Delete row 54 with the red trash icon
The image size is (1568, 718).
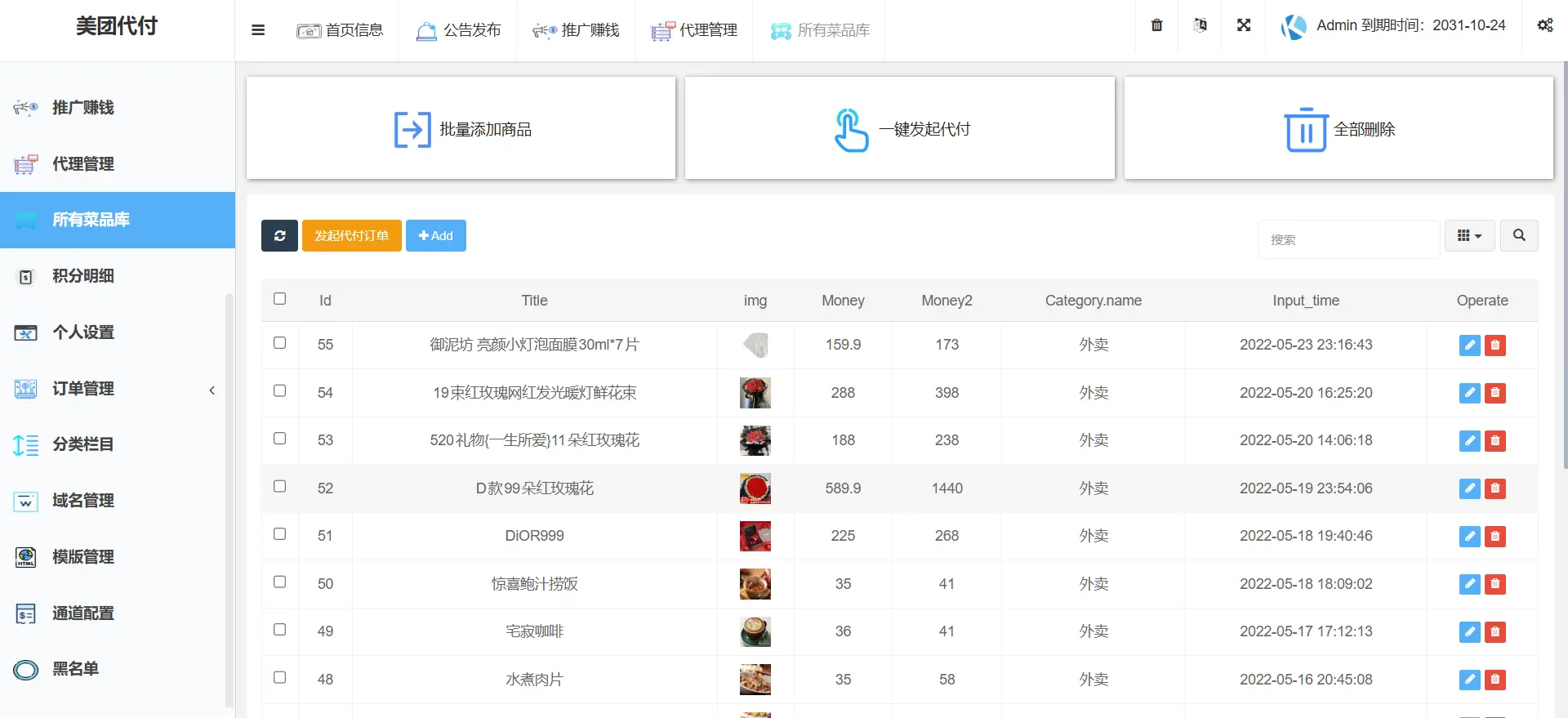click(x=1495, y=393)
